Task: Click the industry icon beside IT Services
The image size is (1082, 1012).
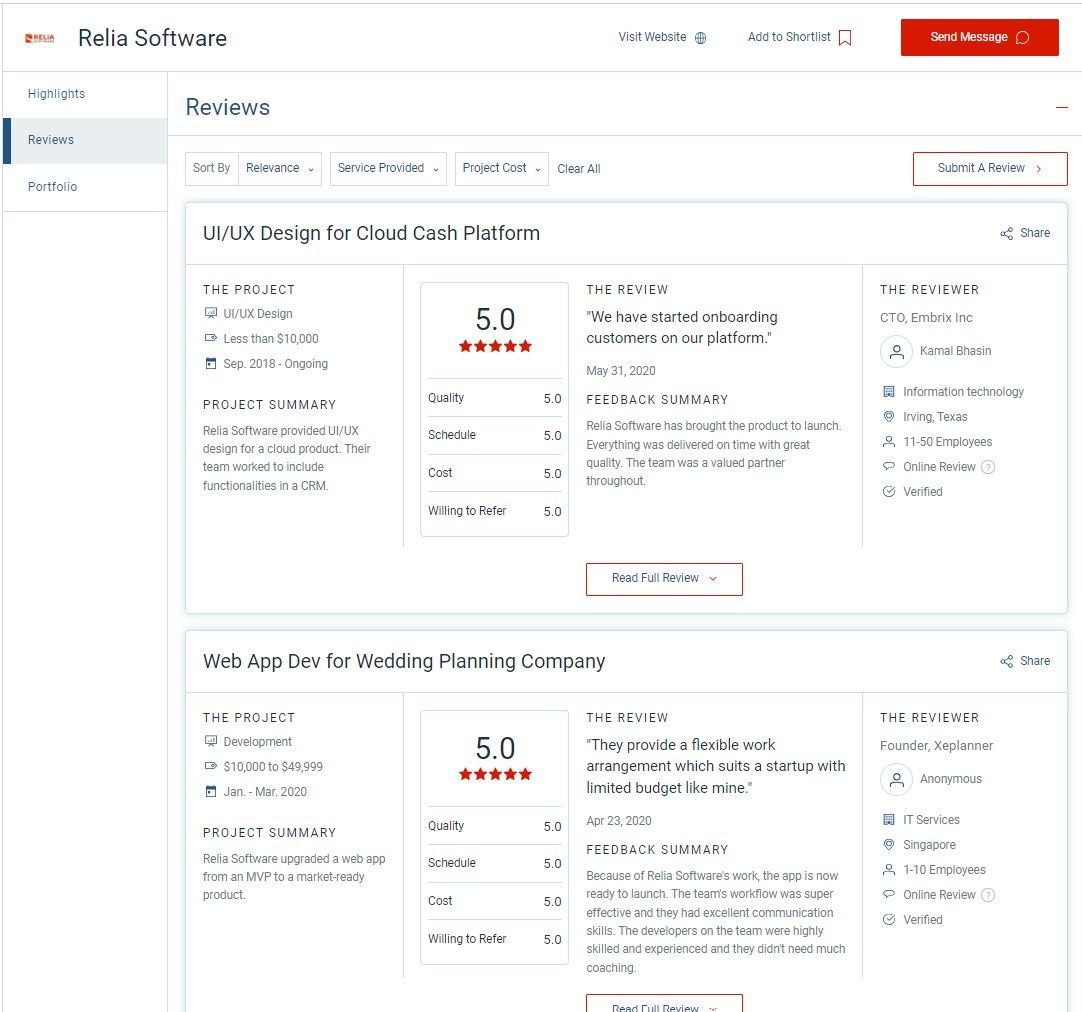Action: coord(889,820)
